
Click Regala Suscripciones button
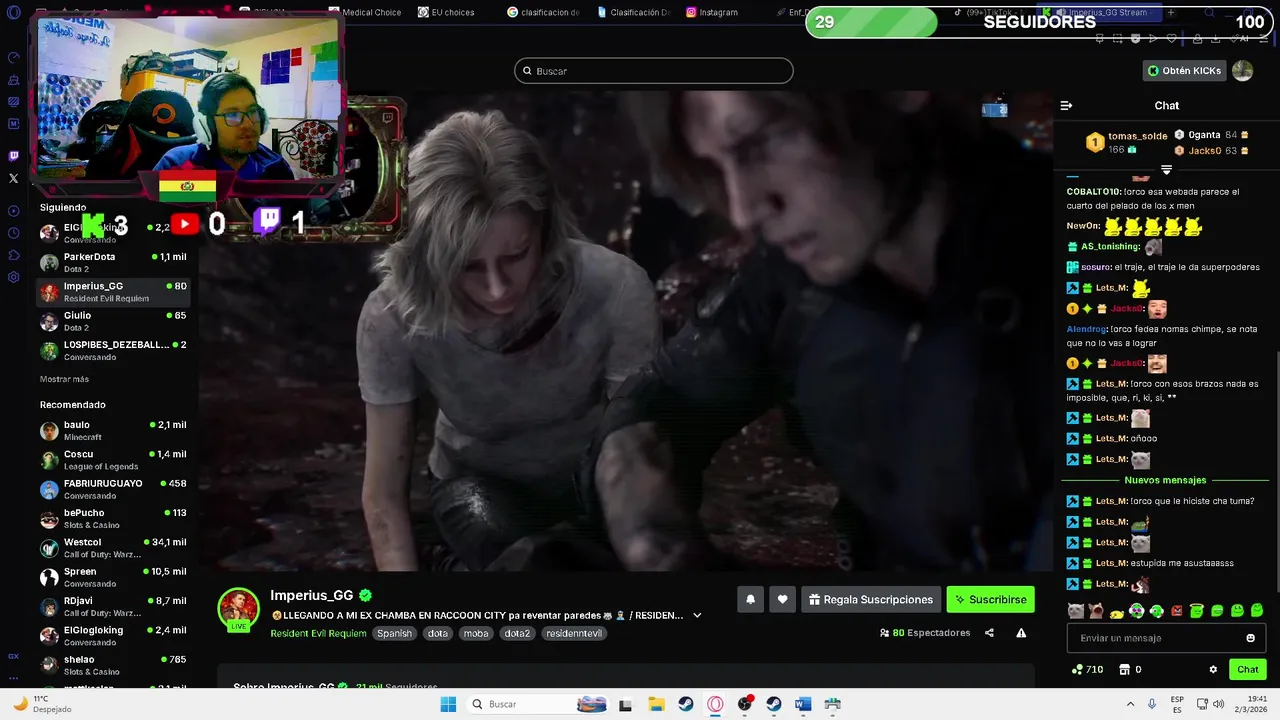point(871,599)
